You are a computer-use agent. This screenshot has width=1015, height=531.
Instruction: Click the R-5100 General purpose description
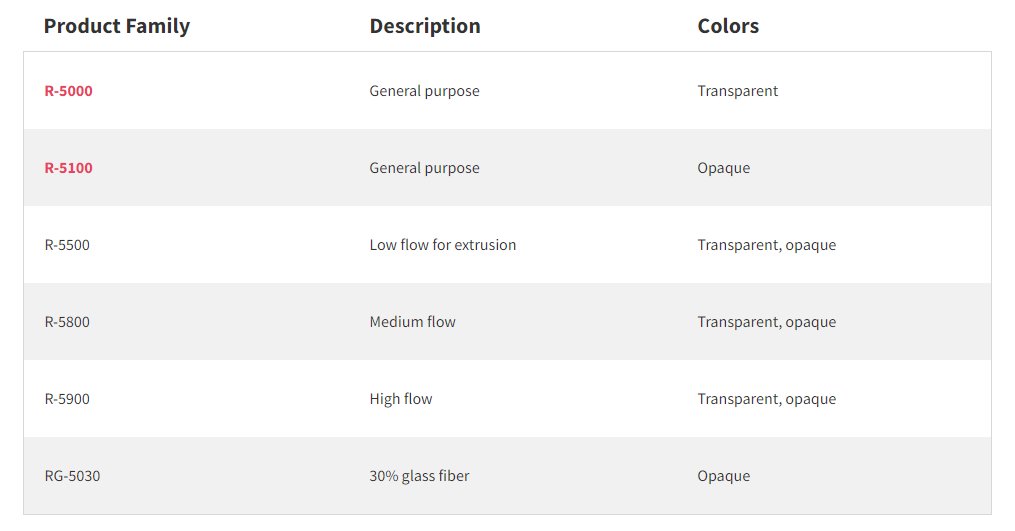[x=425, y=168]
